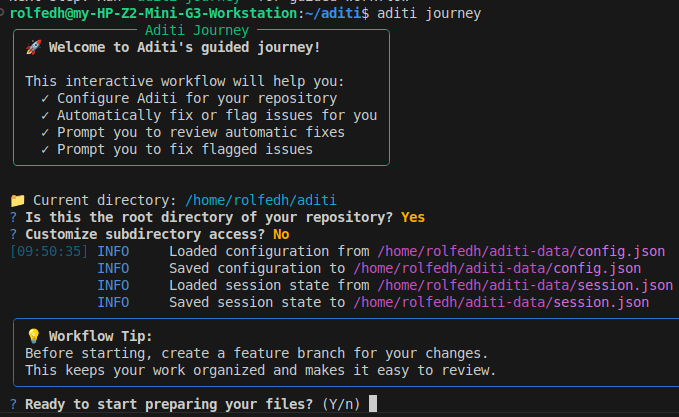Click the 'Workflow Tip:' heading

(100, 336)
